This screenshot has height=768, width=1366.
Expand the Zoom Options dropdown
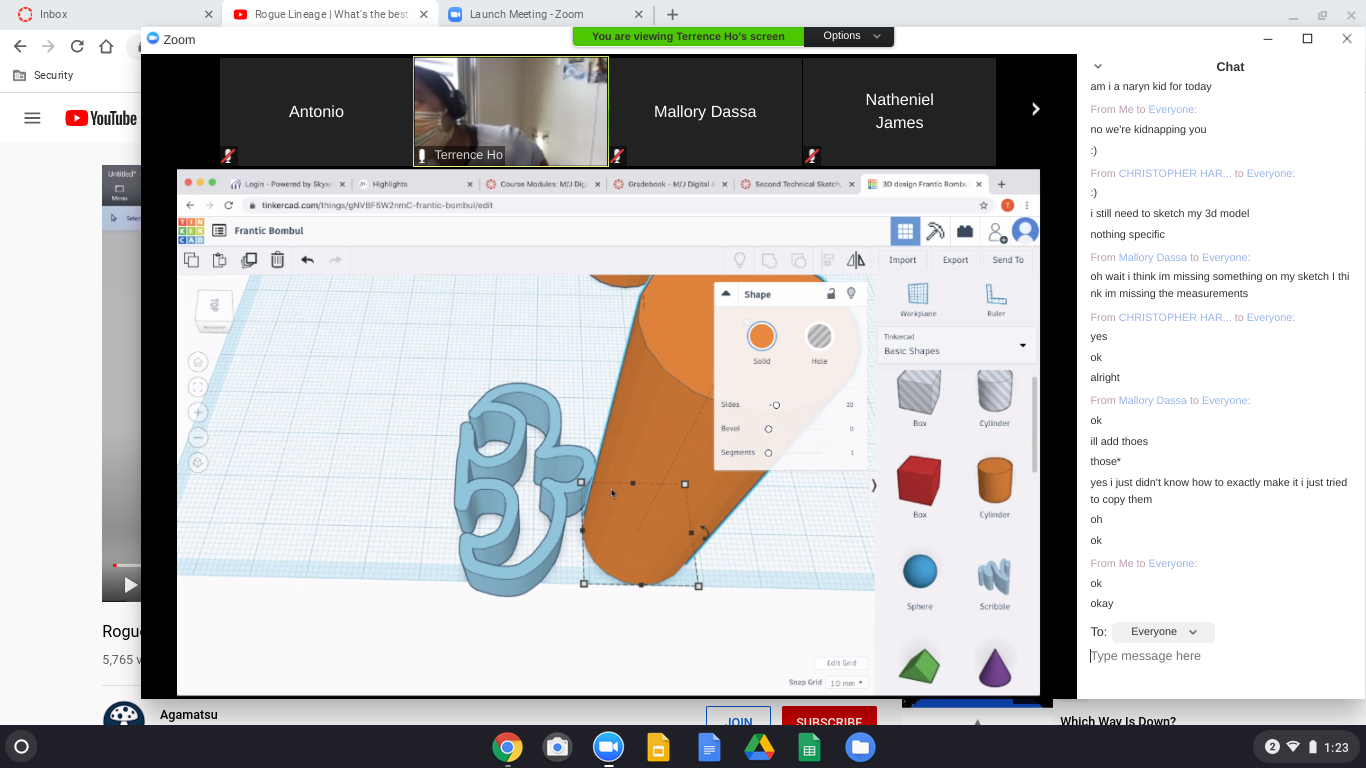pyautogui.click(x=849, y=36)
